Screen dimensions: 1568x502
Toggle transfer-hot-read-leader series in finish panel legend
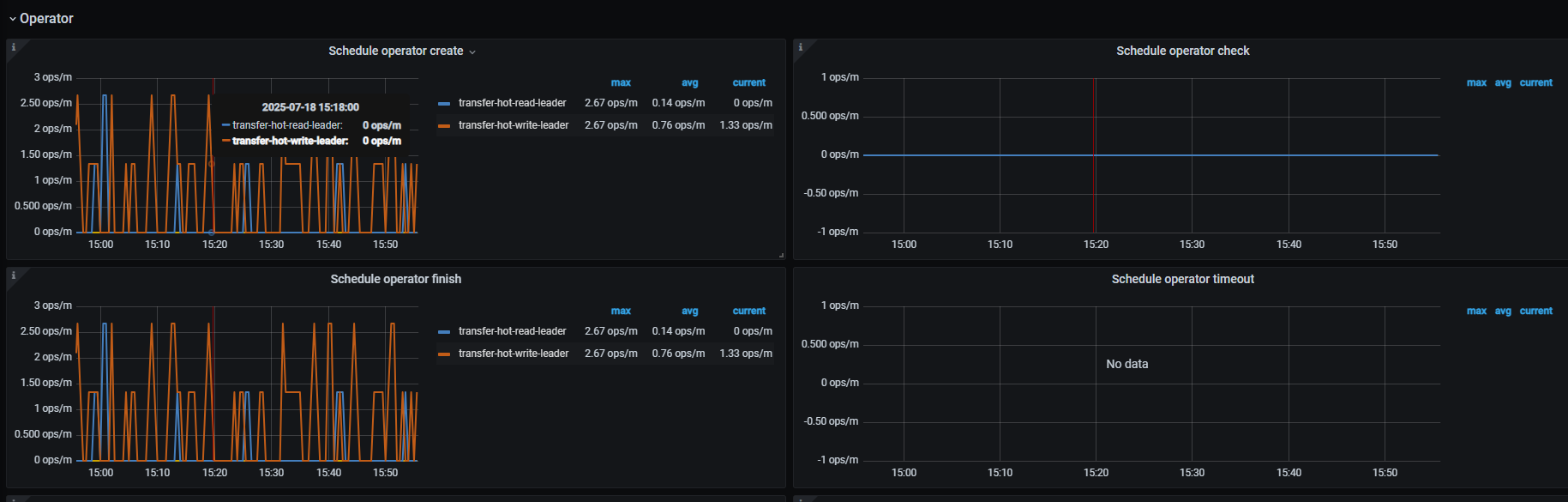[512, 331]
